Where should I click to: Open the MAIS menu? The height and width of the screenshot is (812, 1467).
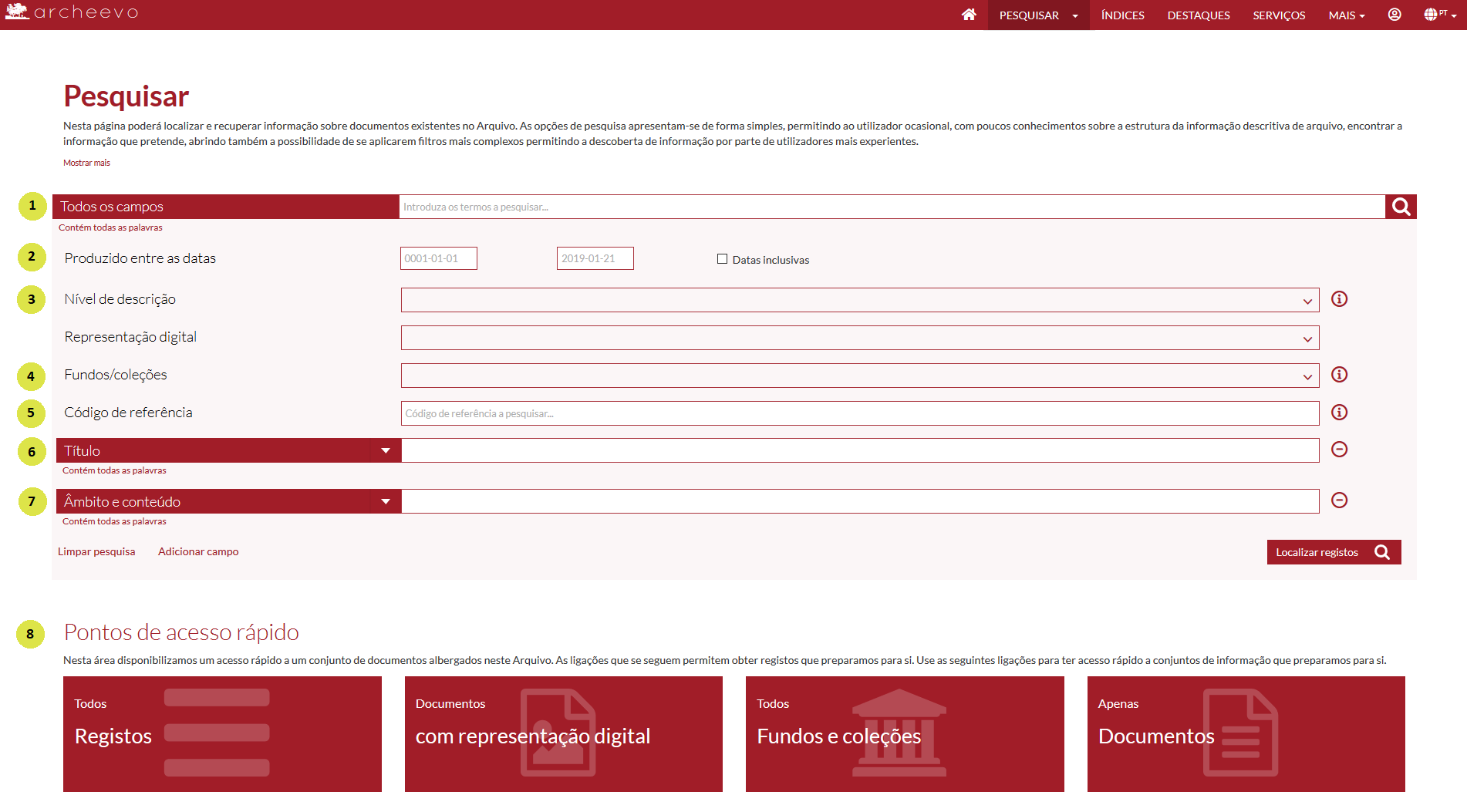[x=1346, y=15]
